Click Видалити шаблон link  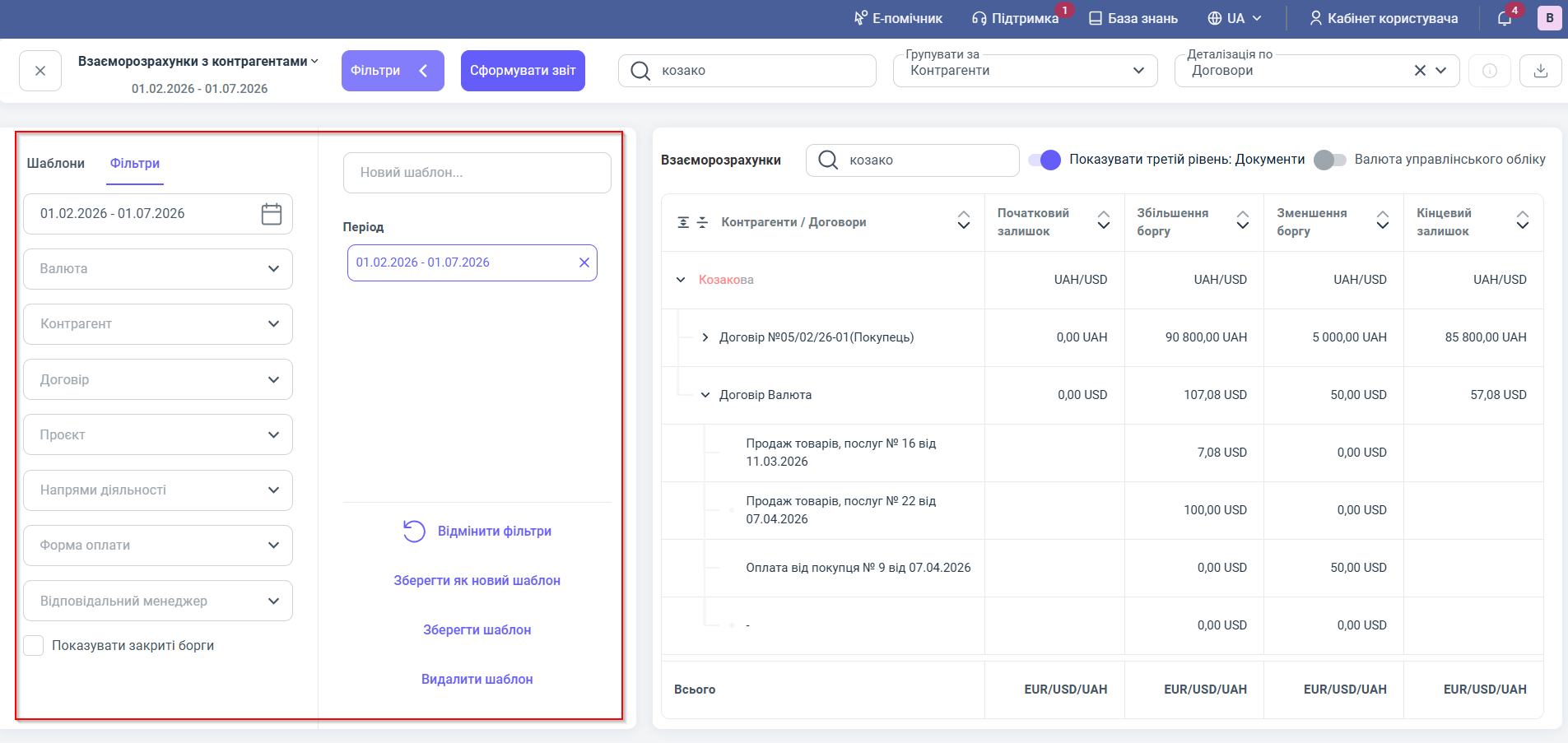coord(477,680)
